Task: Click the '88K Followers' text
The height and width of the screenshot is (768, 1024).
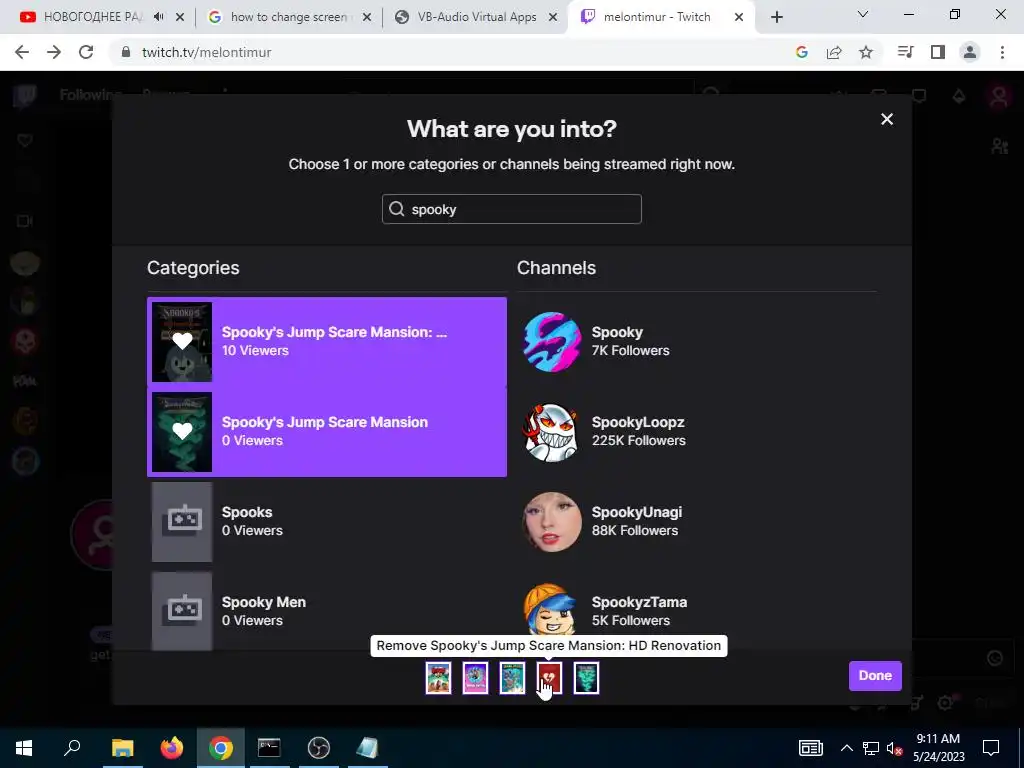Action: [x=635, y=531]
